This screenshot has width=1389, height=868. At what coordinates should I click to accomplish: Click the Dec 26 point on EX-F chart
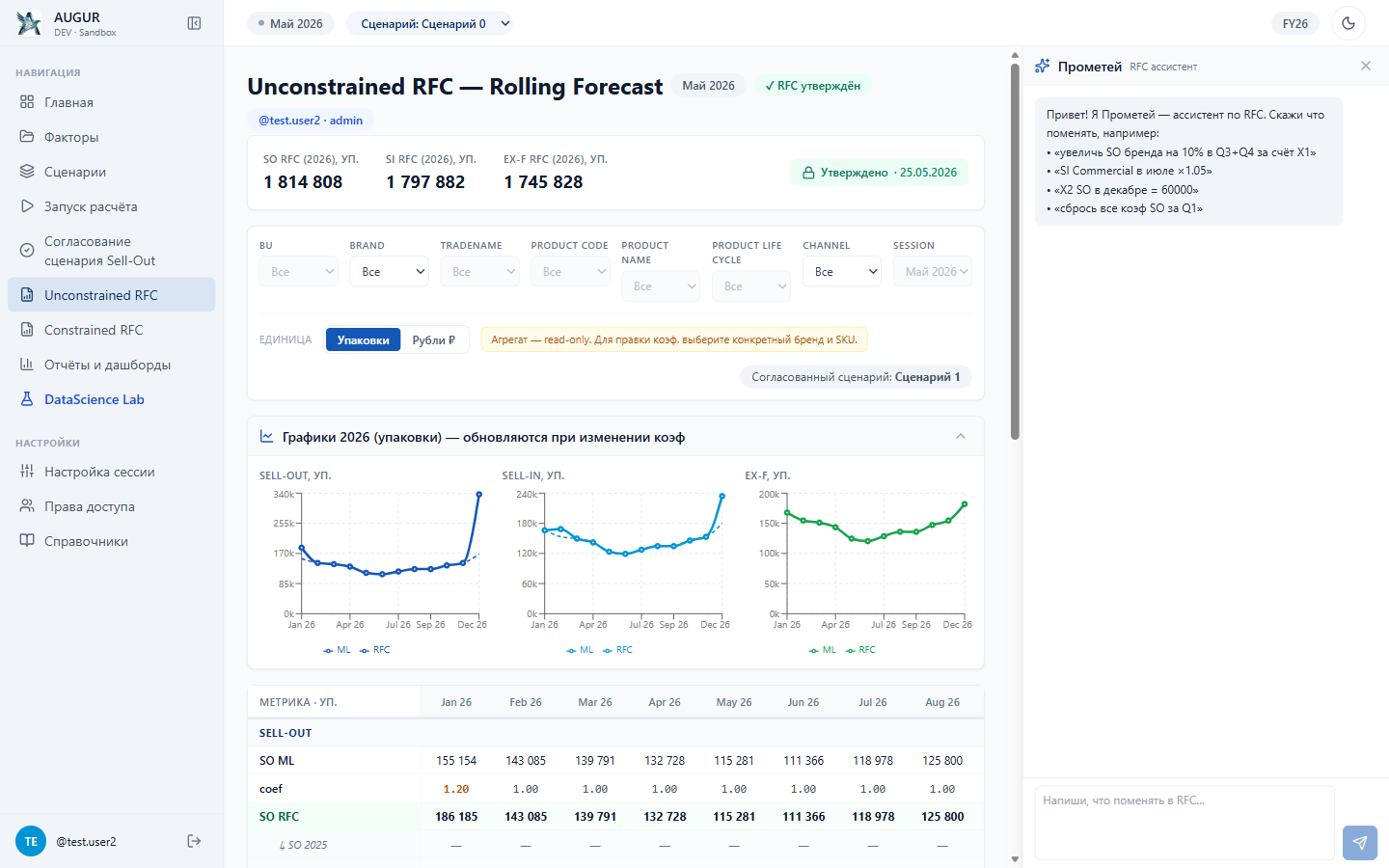point(965,504)
